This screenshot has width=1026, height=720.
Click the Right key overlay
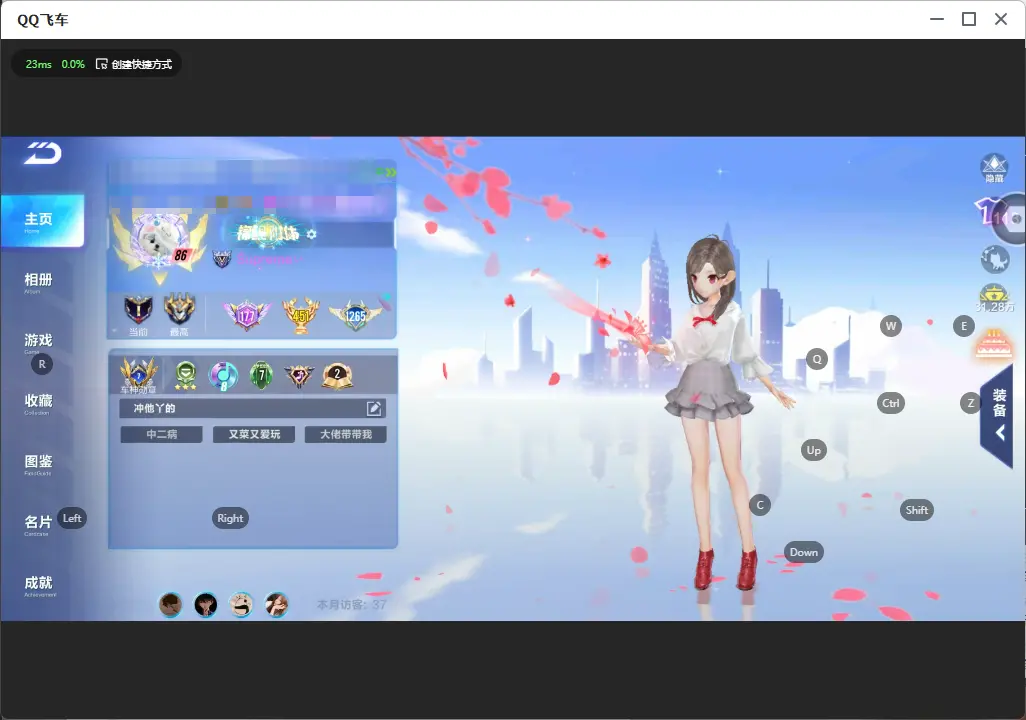point(230,518)
